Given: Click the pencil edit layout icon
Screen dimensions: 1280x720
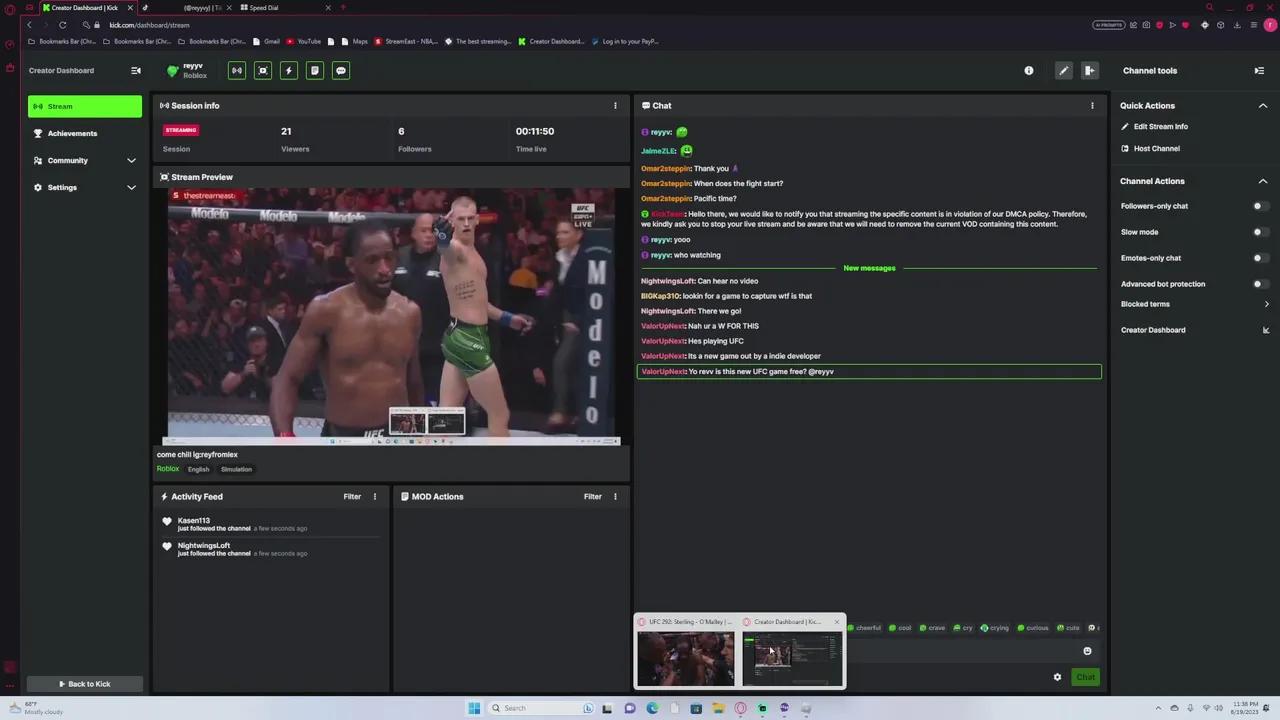Looking at the screenshot, I should (1064, 71).
